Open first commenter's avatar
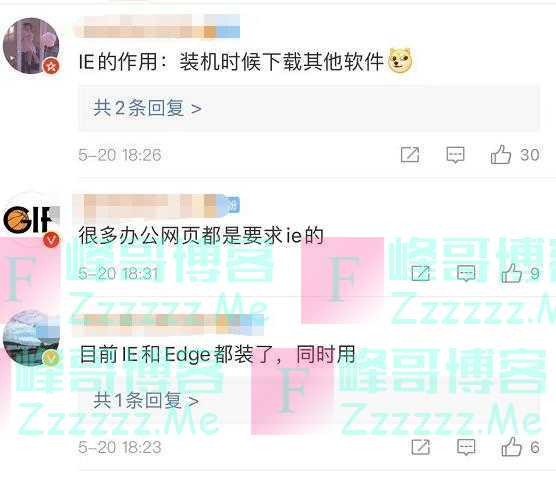The image size is (556, 478). (31, 46)
